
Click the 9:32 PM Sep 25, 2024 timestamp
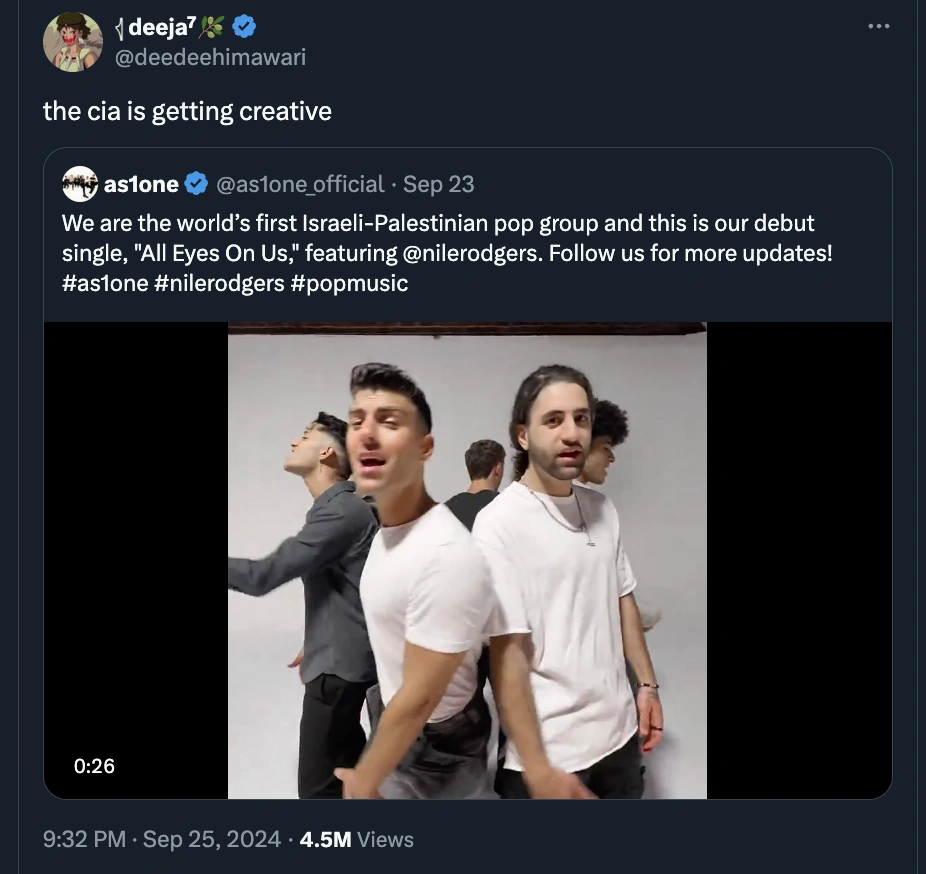click(x=162, y=839)
